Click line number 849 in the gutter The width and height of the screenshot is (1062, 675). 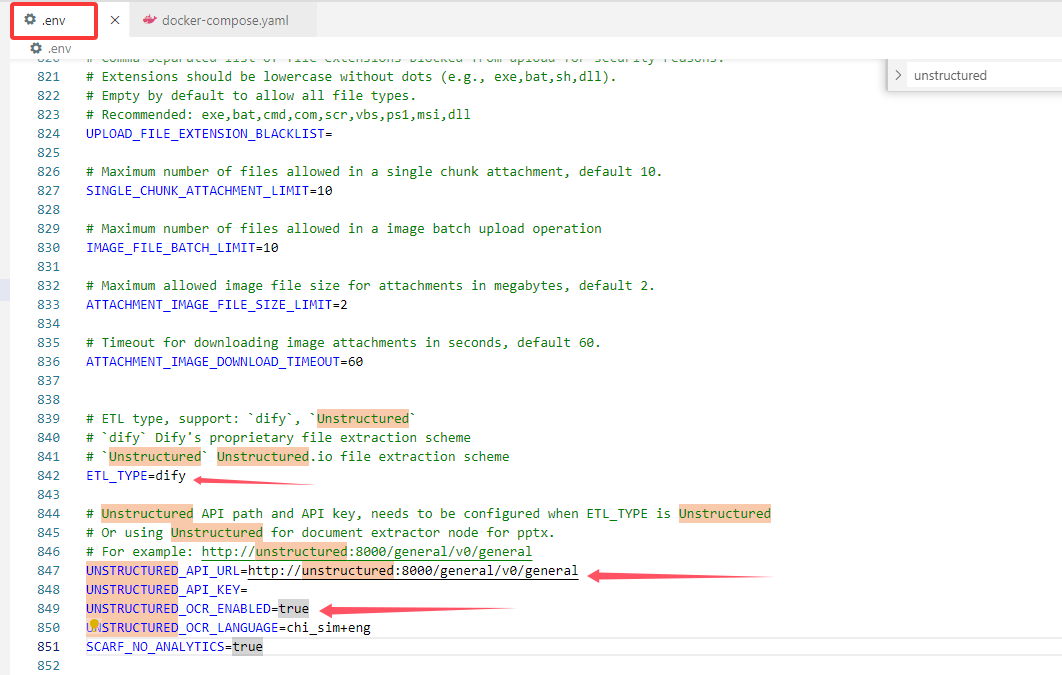(48, 608)
